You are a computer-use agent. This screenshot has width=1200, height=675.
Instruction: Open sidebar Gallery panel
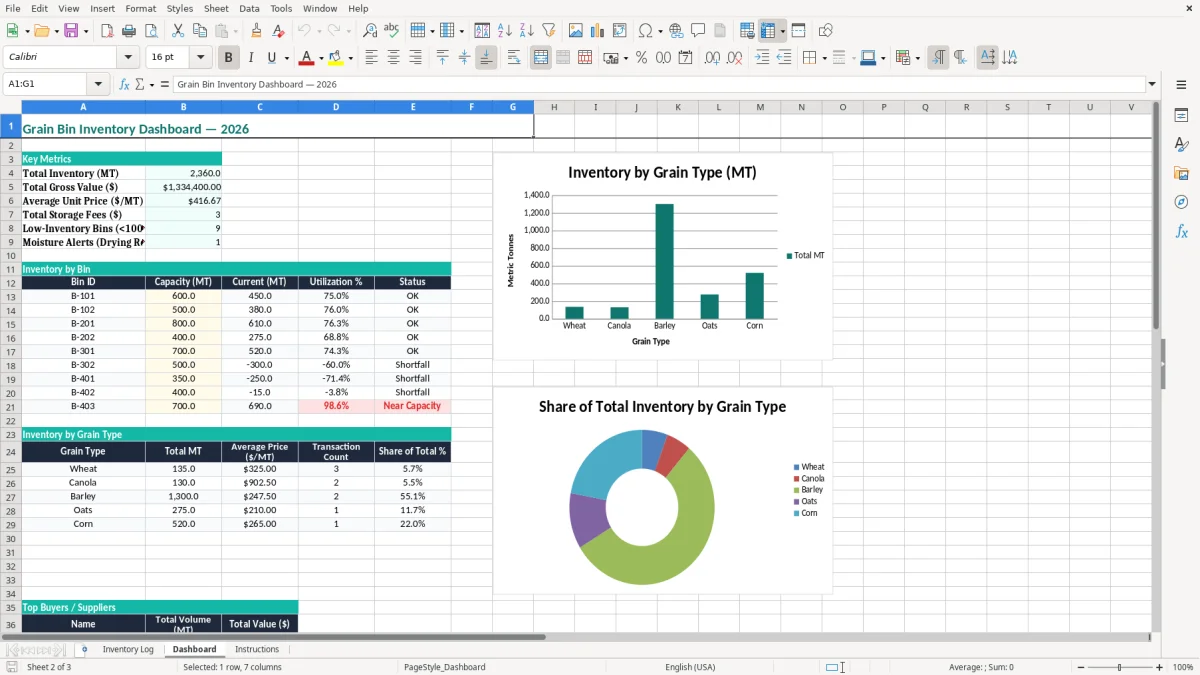[x=1181, y=174]
